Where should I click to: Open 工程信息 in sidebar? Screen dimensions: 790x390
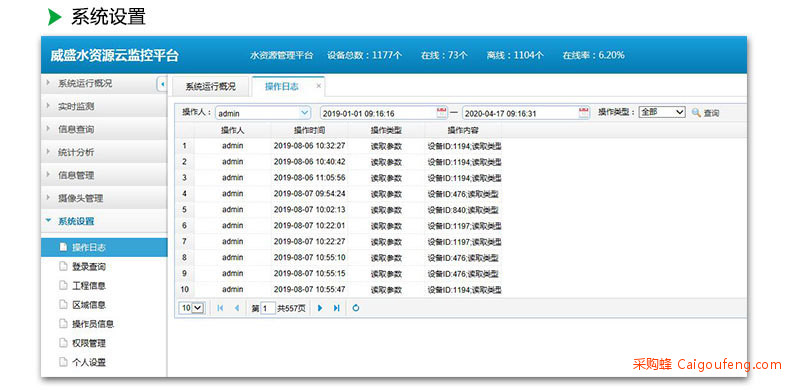[x=89, y=286]
